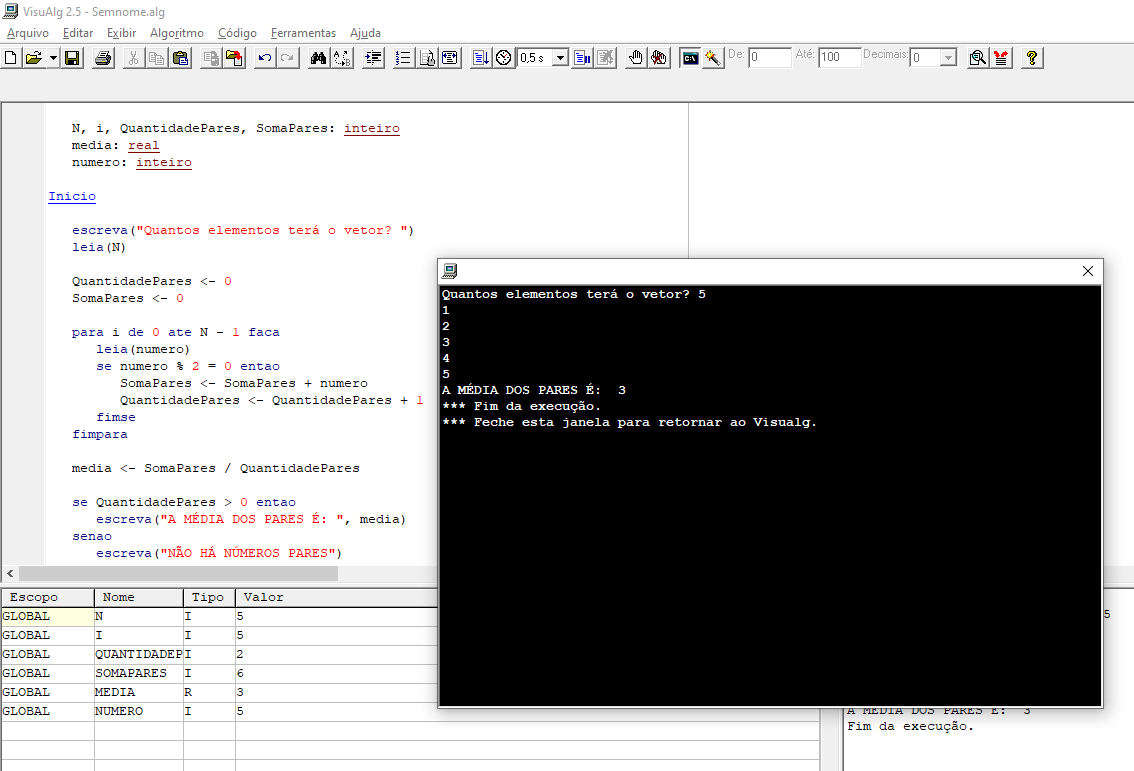
Task: Click the Valor column header
Action: click(x=336, y=597)
